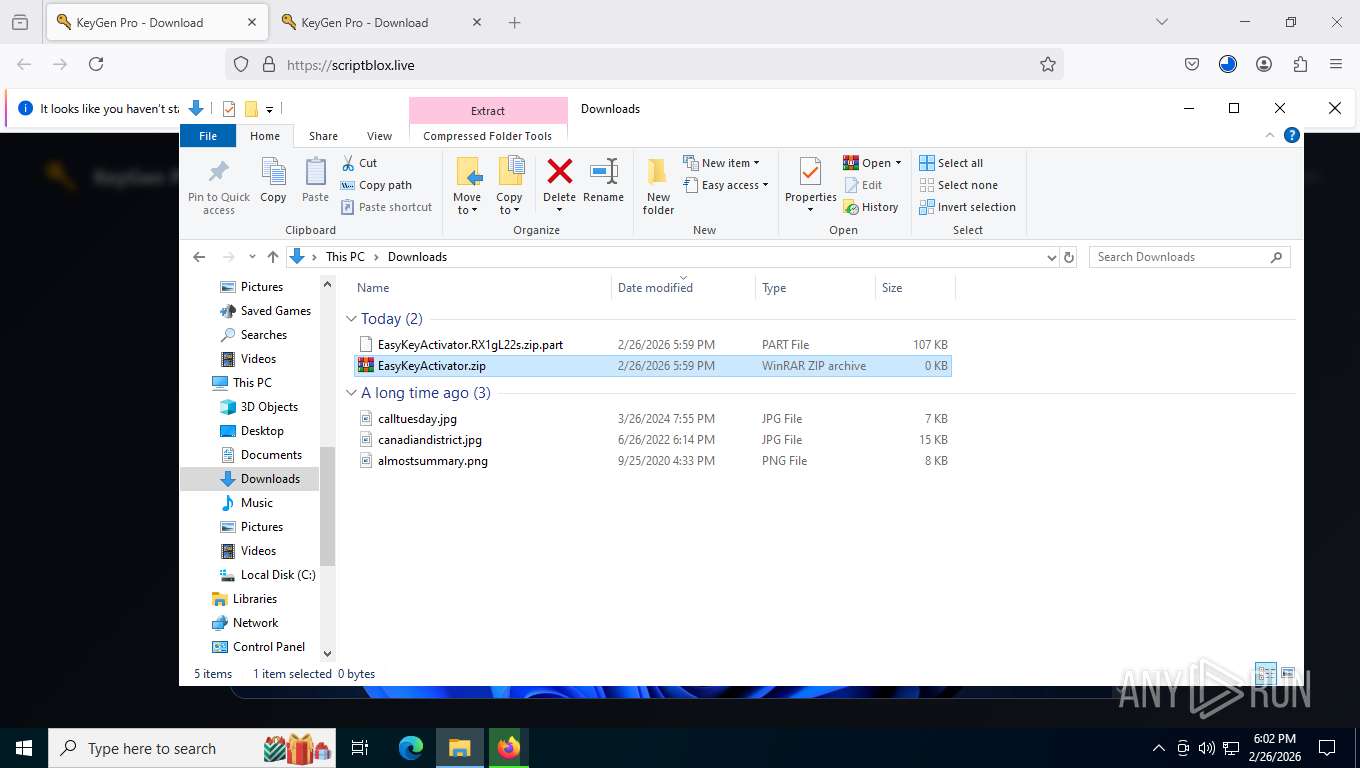Click Copy path in Clipboard group

[376, 185]
